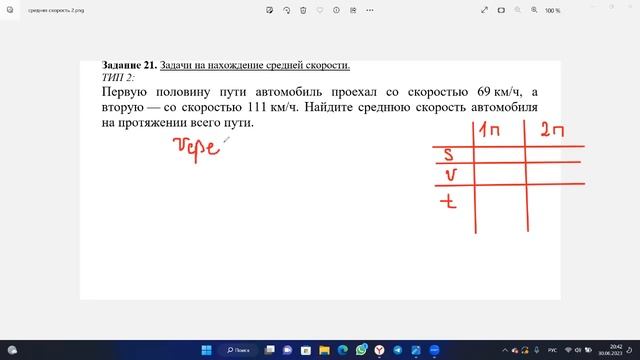Click the image file name in the title bar

[56, 11]
